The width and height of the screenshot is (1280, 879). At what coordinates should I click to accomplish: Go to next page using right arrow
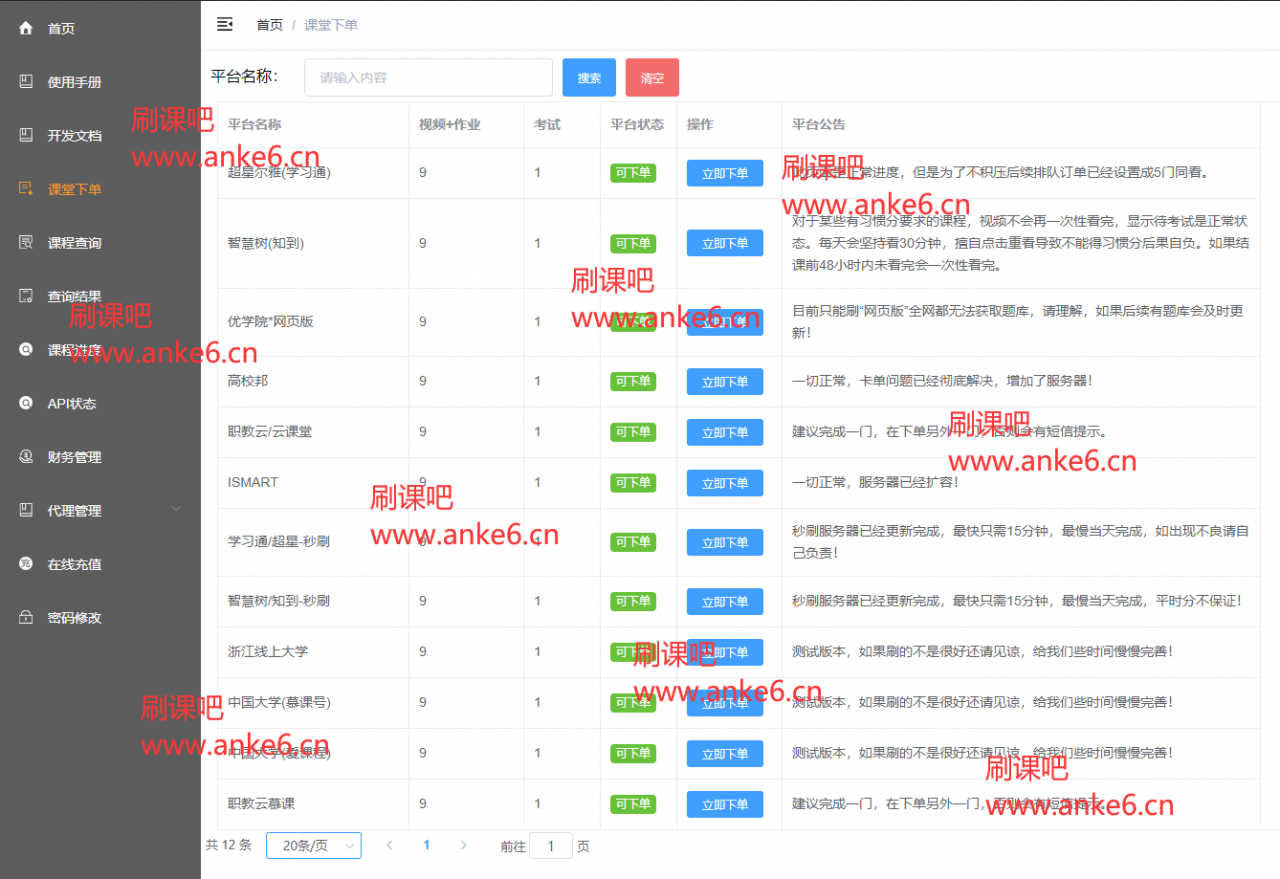(463, 846)
